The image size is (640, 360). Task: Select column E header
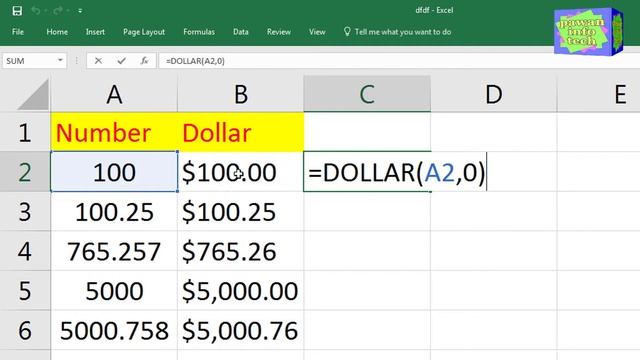click(x=599, y=95)
